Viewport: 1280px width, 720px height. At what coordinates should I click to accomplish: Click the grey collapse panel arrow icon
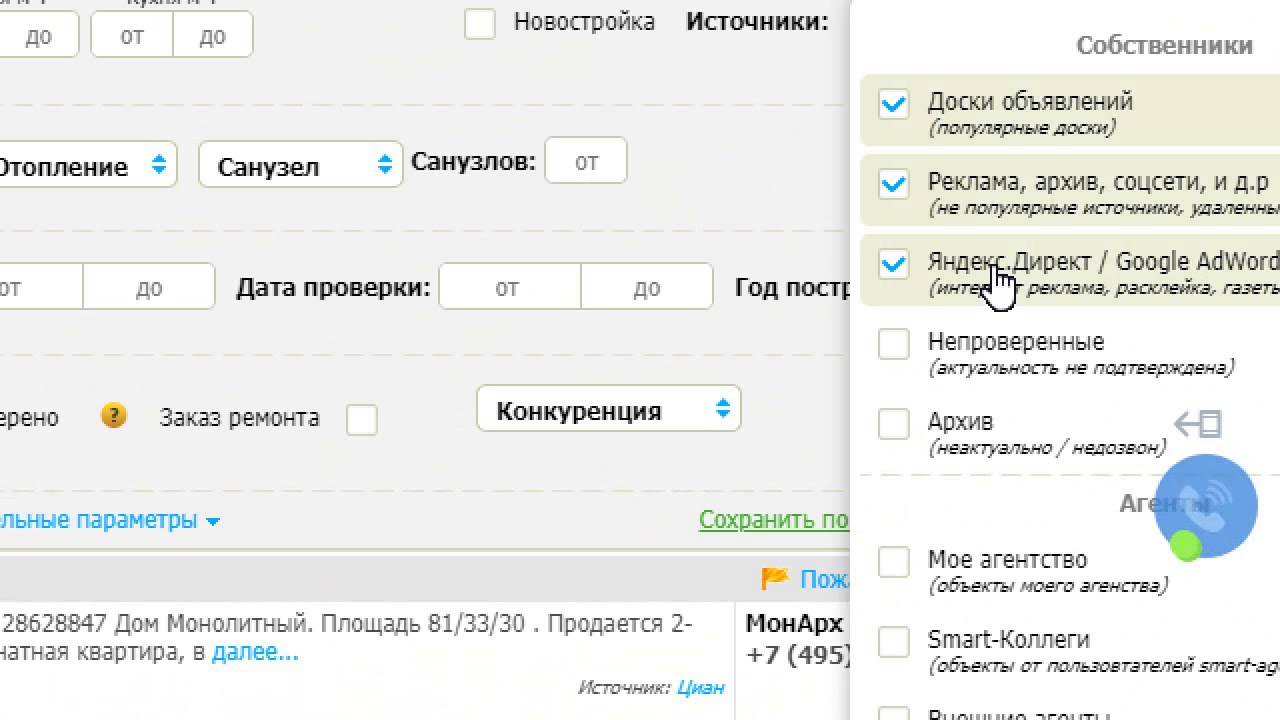(x=1197, y=424)
